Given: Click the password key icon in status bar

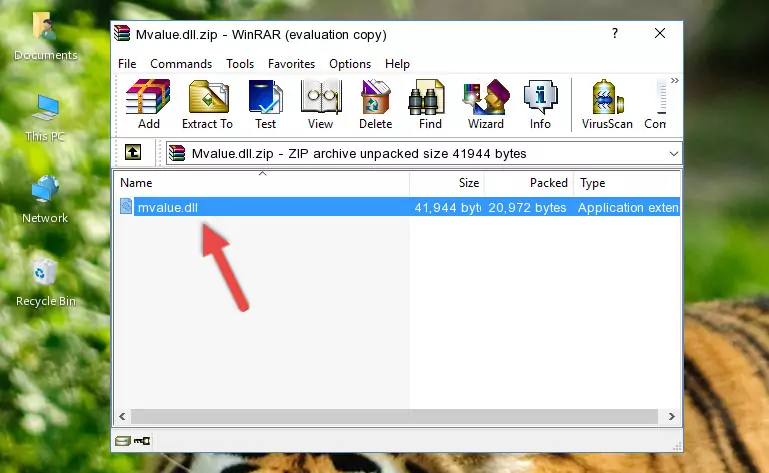Looking at the screenshot, I should (142, 441).
